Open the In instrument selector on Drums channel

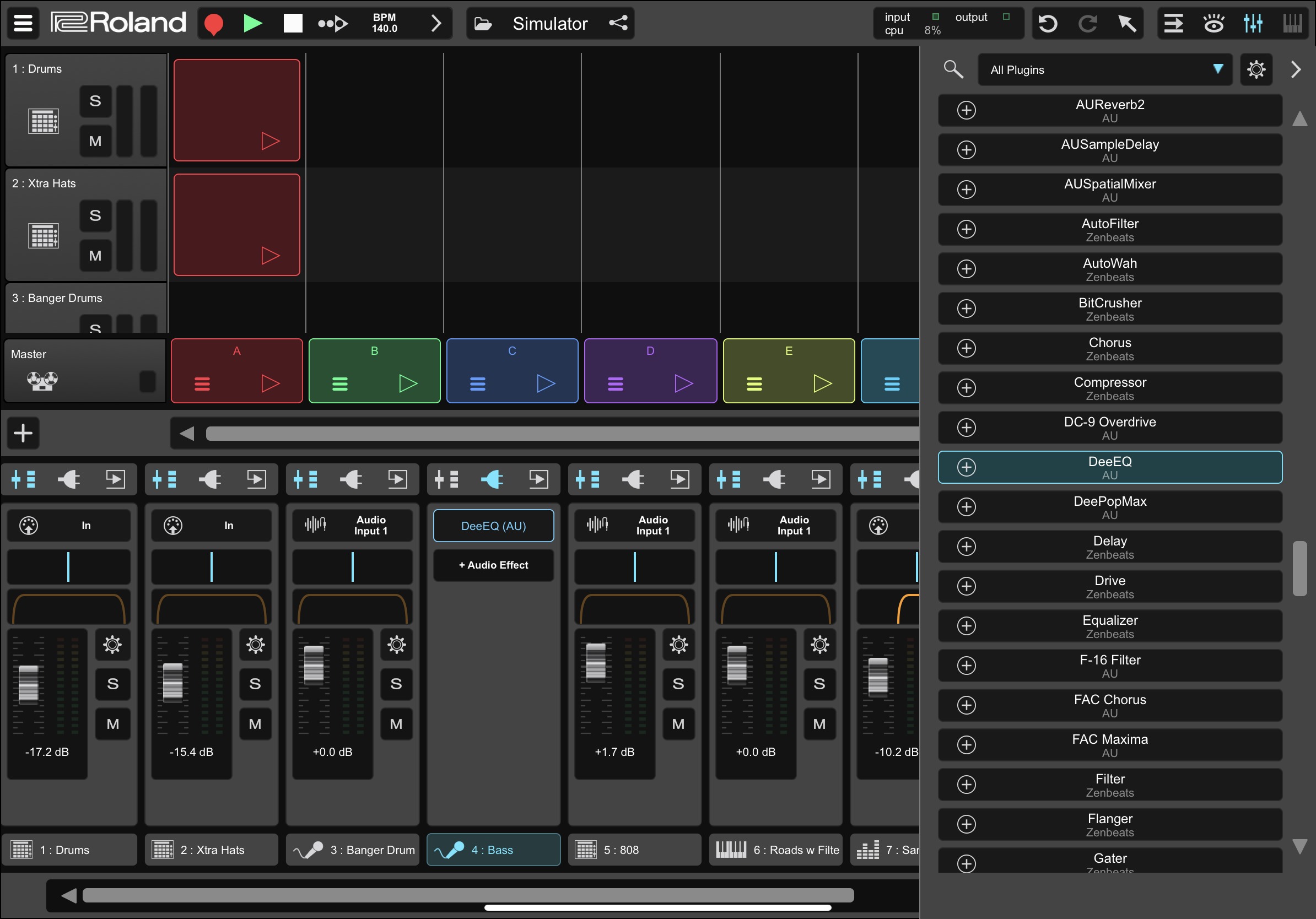click(x=69, y=526)
